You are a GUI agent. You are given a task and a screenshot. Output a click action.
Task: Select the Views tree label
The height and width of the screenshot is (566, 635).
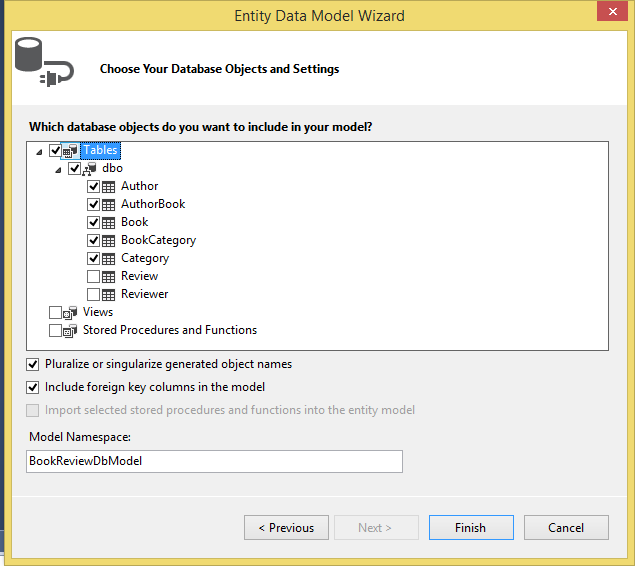tap(98, 312)
